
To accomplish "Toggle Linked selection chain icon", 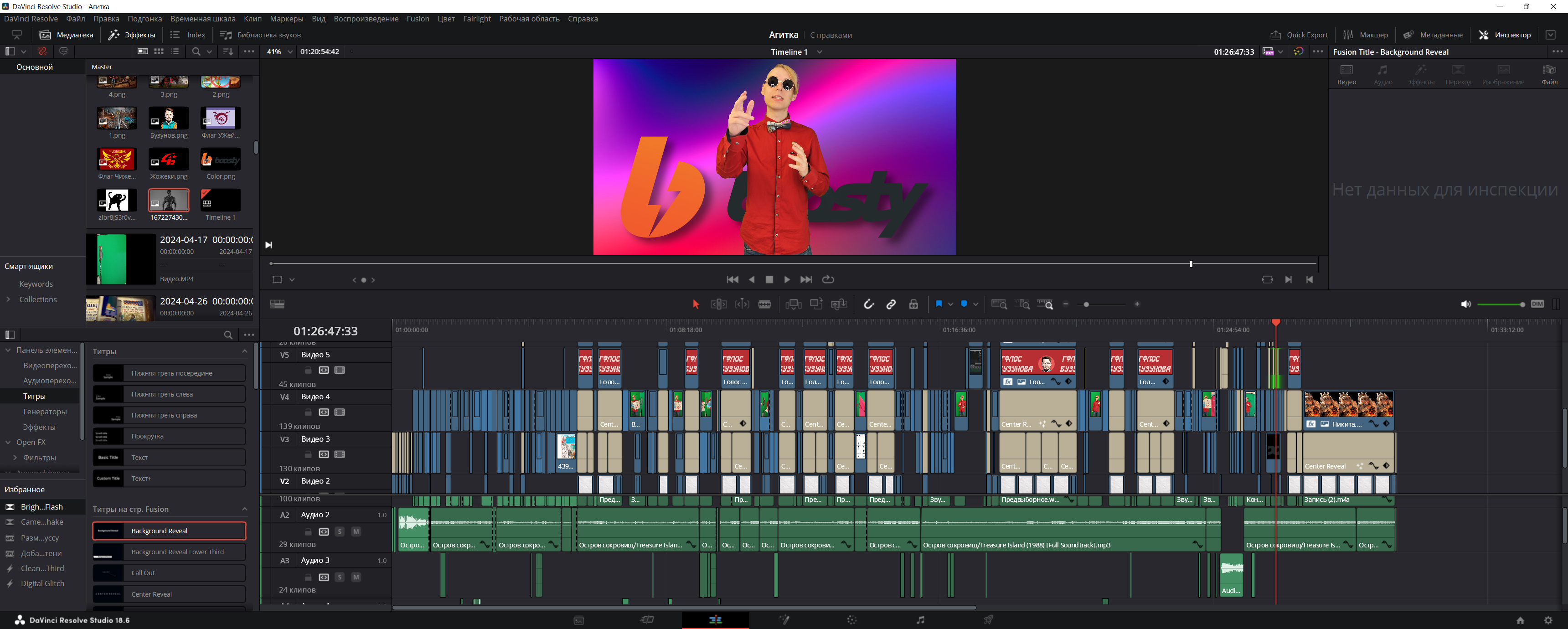I will [x=891, y=304].
